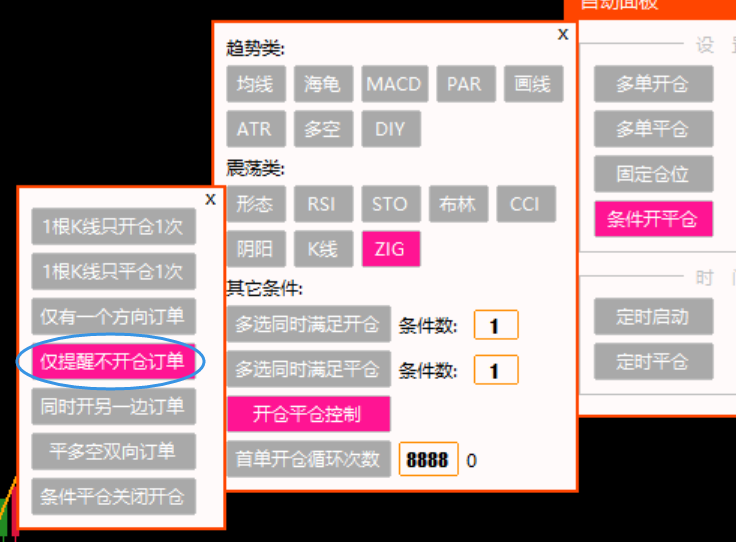
Task: Select the CCI indicator button
Action: point(525,204)
